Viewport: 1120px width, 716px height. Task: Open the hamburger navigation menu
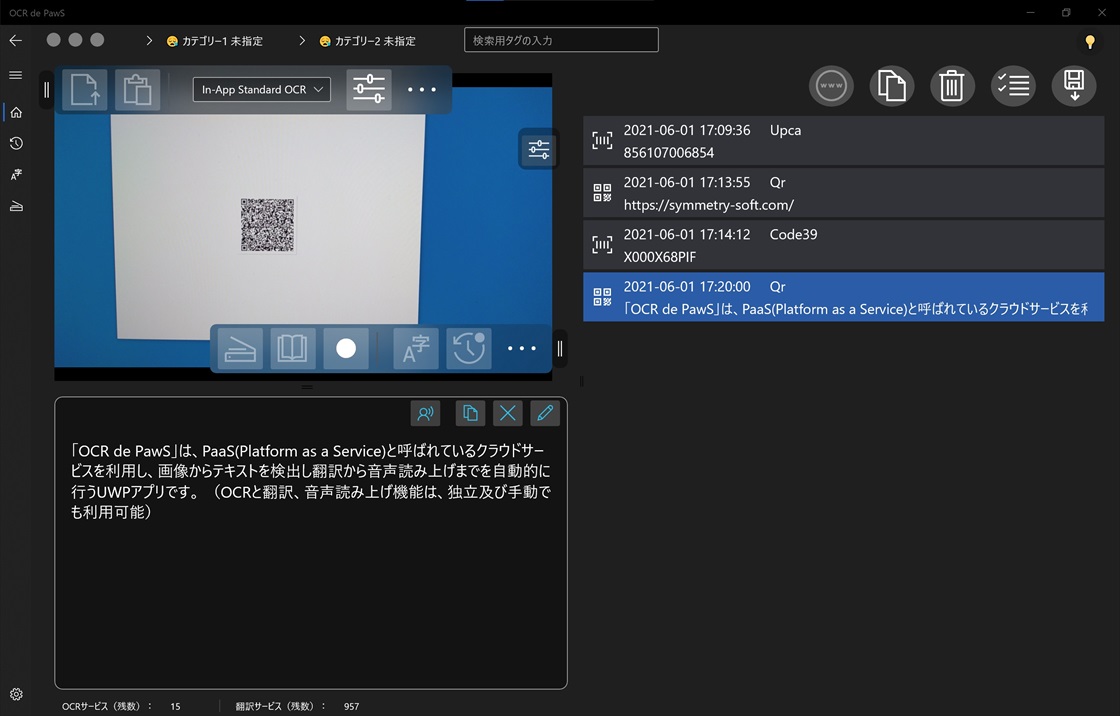pyautogui.click(x=16, y=75)
